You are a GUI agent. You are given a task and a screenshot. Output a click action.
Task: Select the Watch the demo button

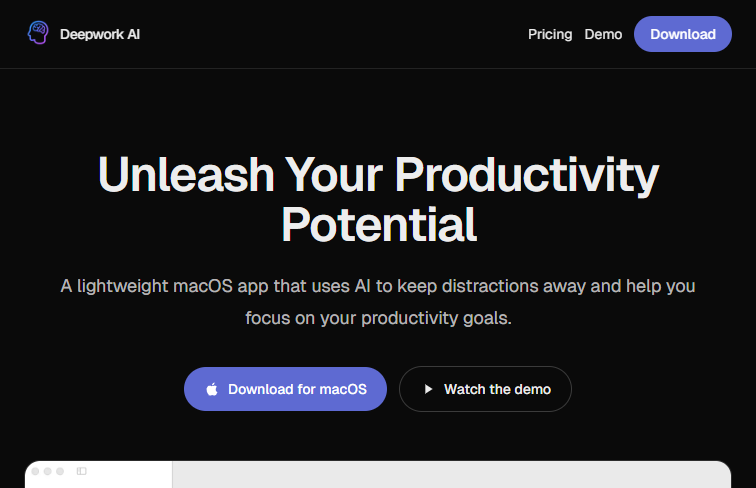pos(485,389)
